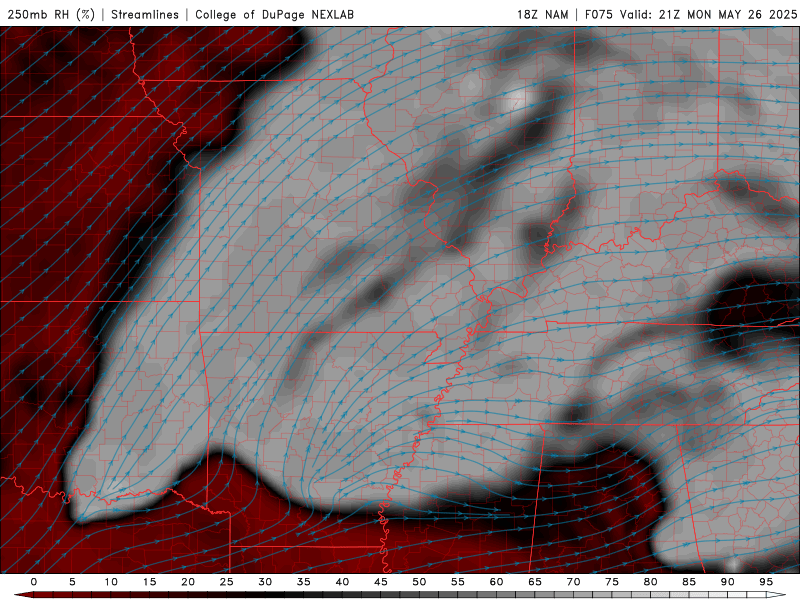Click the "55" label on the color scale
This screenshot has height=600, width=800.
pyautogui.click(x=458, y=582)
